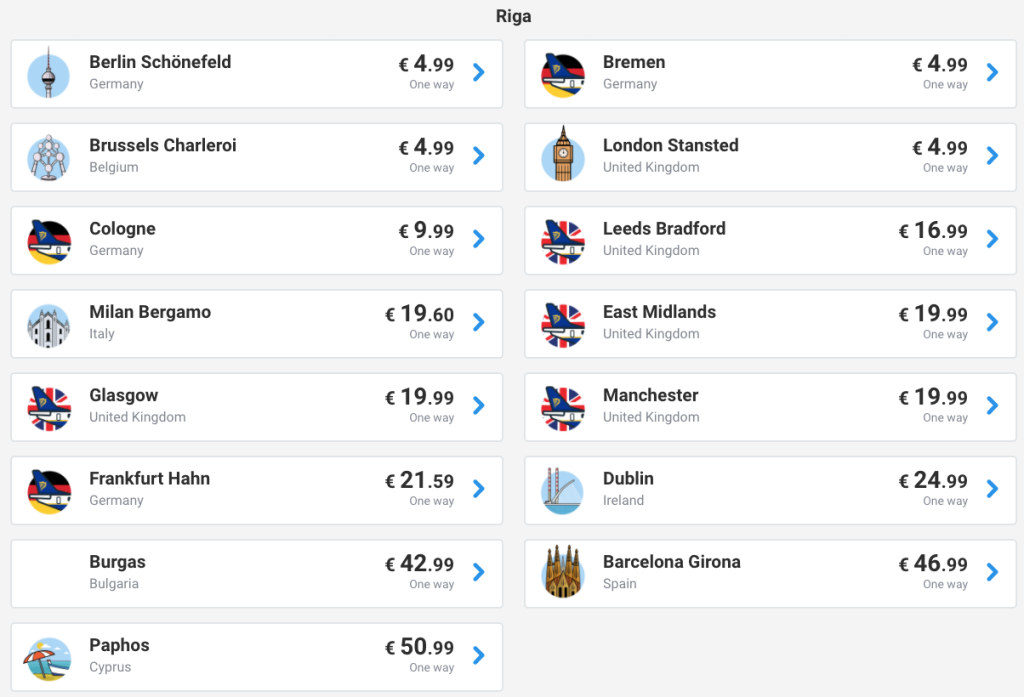Select the Brussels Charleroi €4.99 price

(427, 148)
